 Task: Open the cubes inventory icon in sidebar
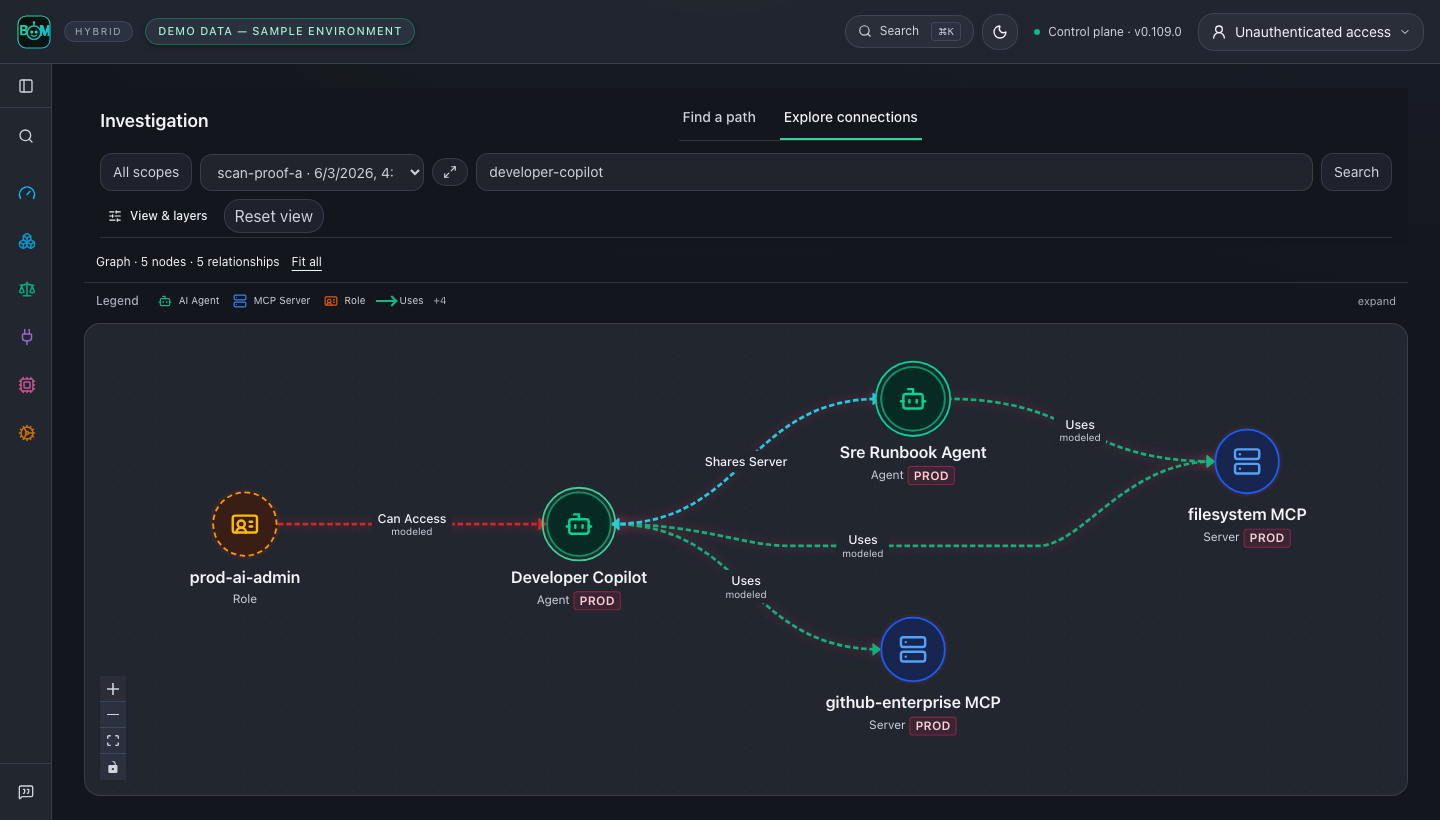[27, 241]
